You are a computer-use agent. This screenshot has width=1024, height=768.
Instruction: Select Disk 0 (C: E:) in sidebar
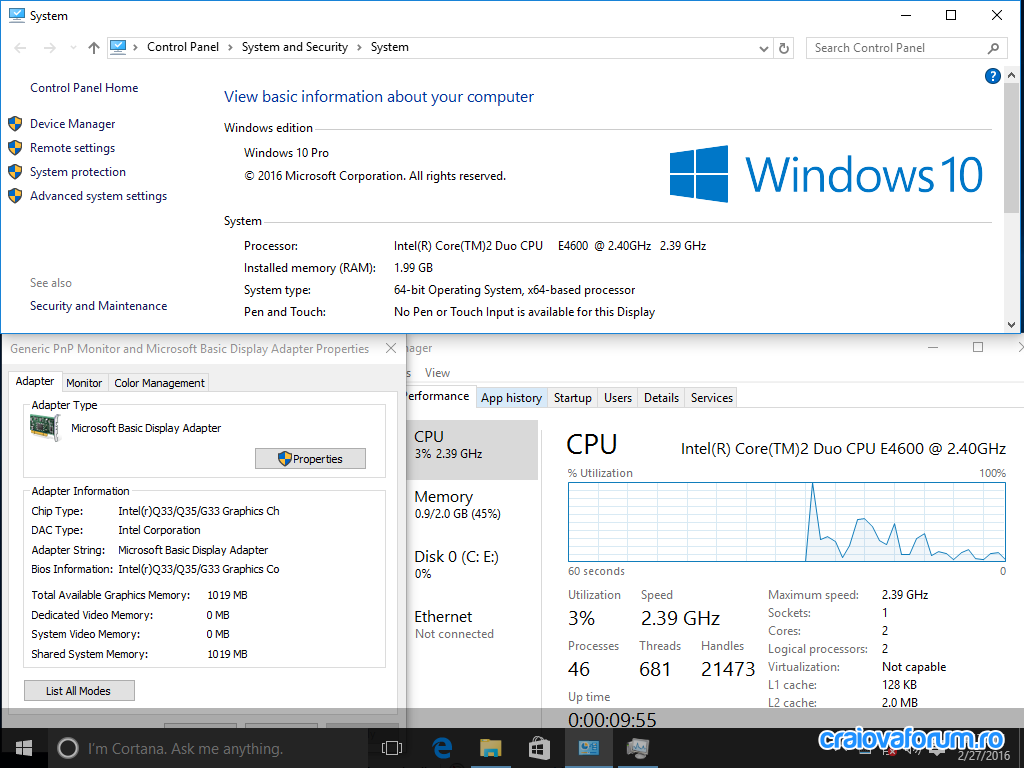click(x=473, y=565)
